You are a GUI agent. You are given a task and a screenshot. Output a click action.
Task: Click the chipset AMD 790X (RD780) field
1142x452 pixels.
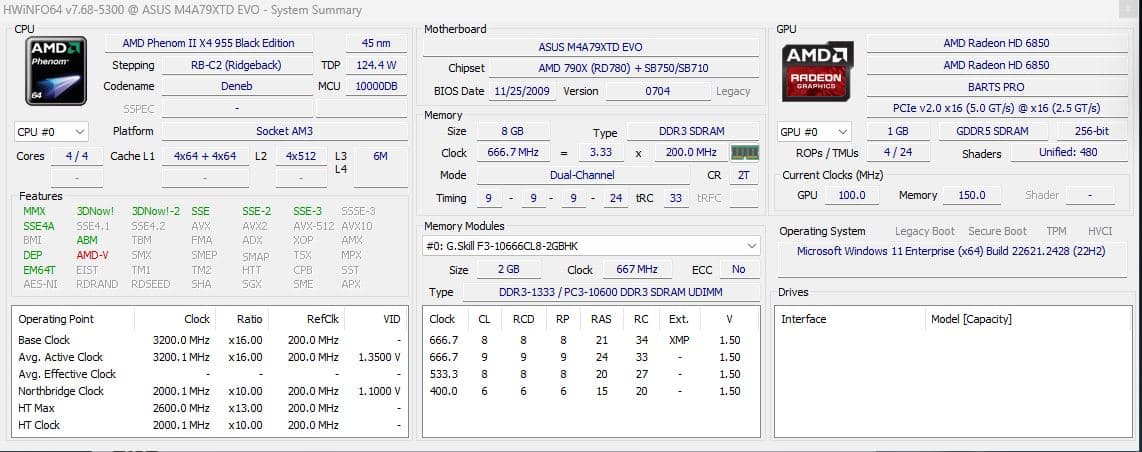(x=623, y=68)
